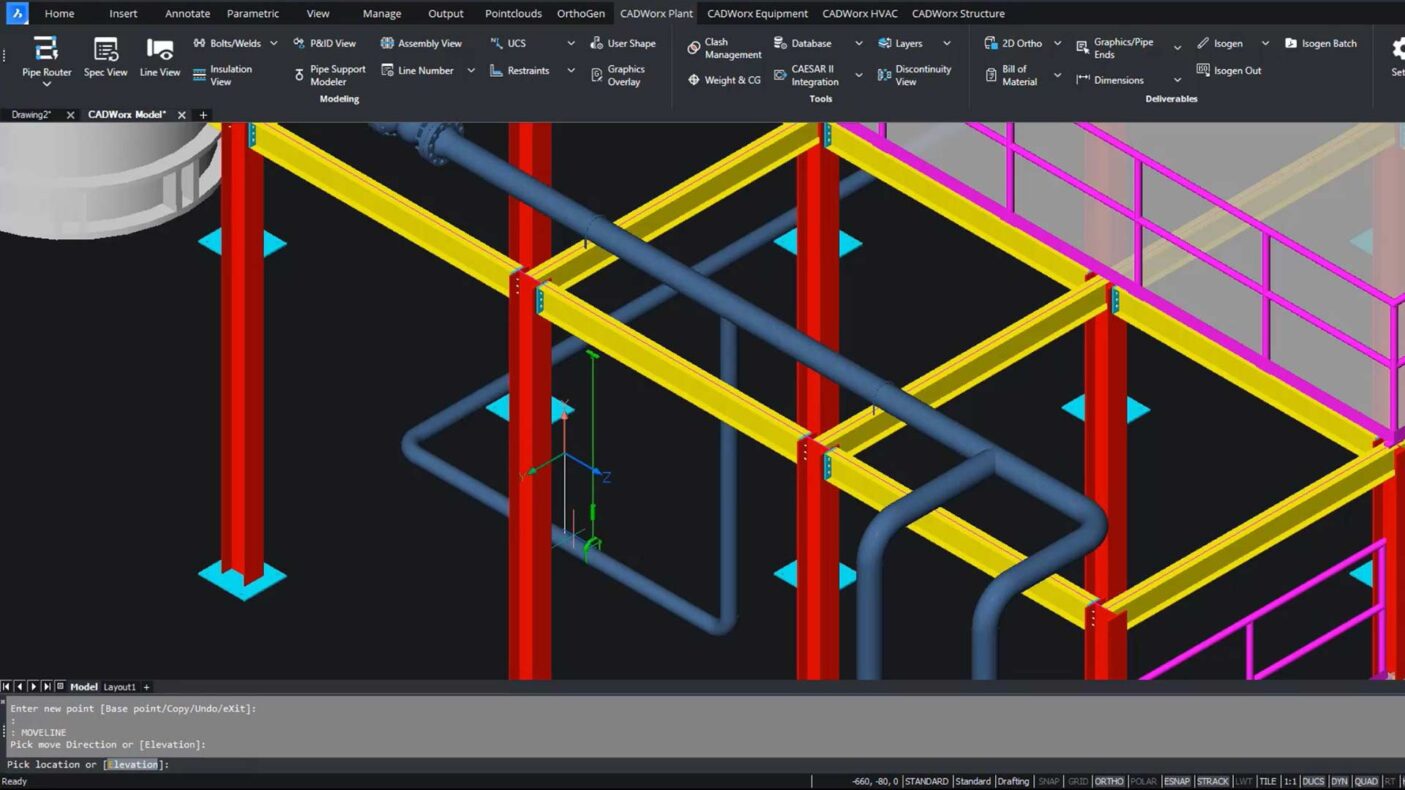Image resolution: width=1405 pixels, height=790 pixels.
Task: Click the Isogen Out tool
Action: [1228, 70]
